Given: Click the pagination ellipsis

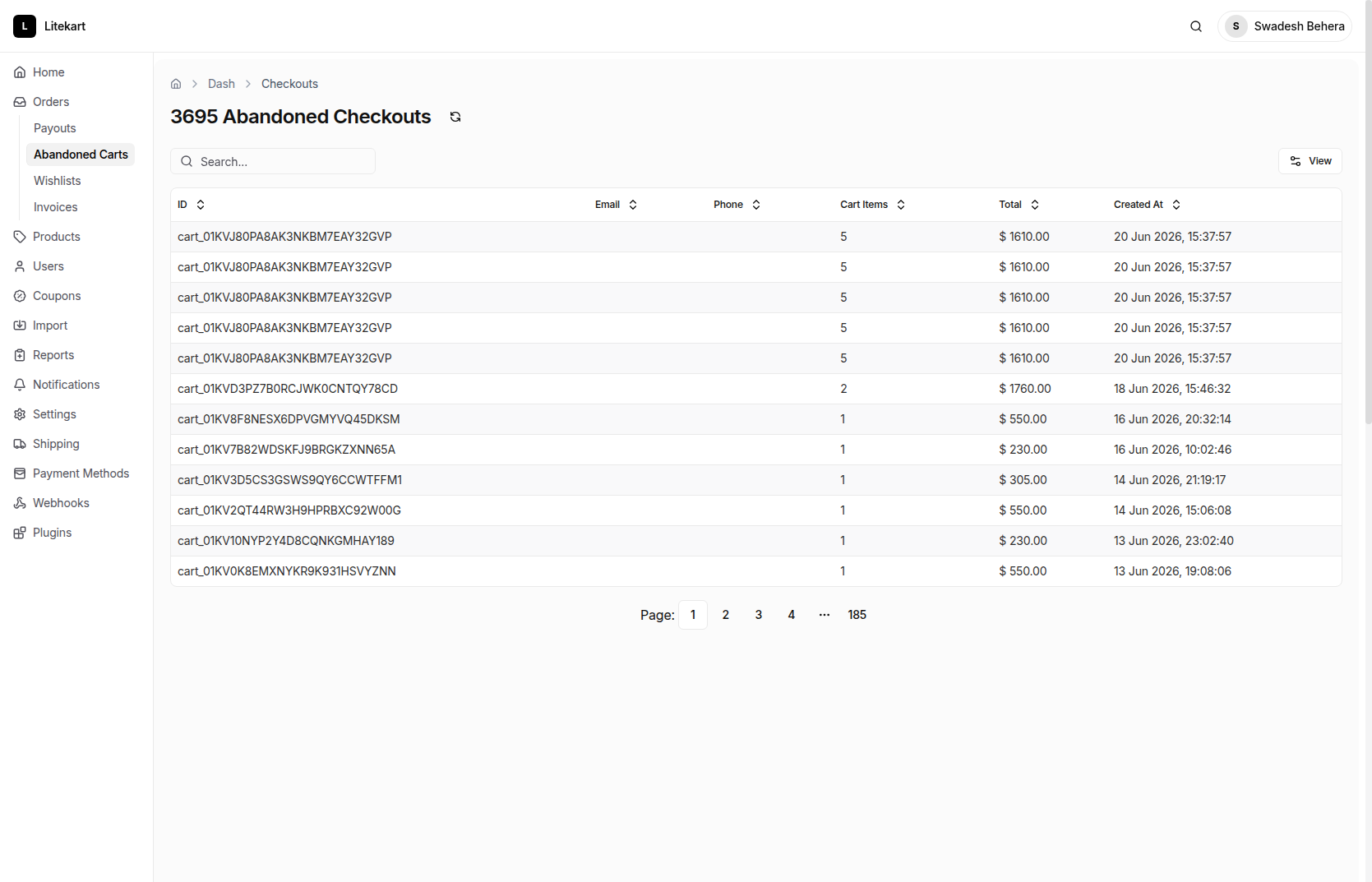Looking at the screenshot, I should pos(825,615).
